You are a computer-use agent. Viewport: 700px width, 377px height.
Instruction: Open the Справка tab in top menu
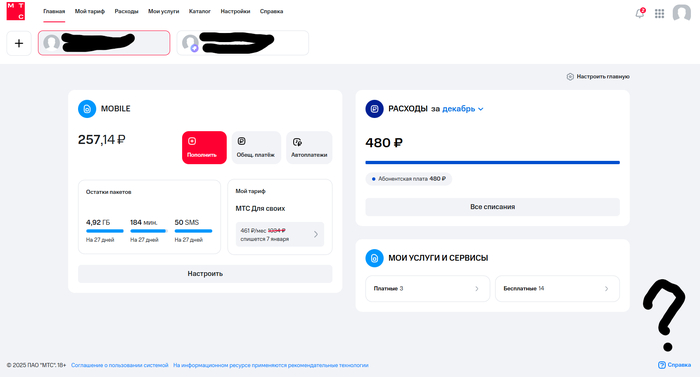tap(271, 12)
